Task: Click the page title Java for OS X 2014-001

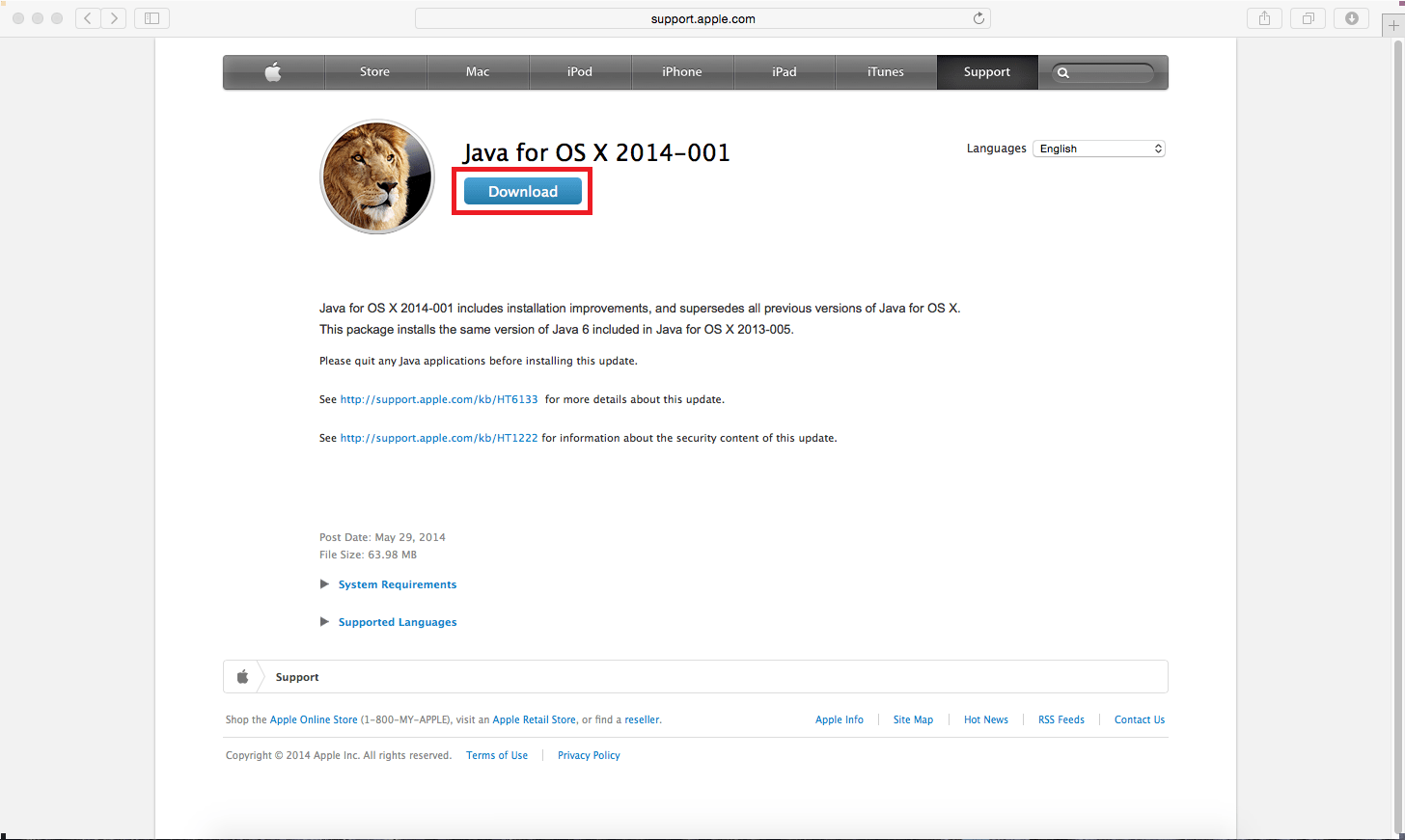Action: 596,152
